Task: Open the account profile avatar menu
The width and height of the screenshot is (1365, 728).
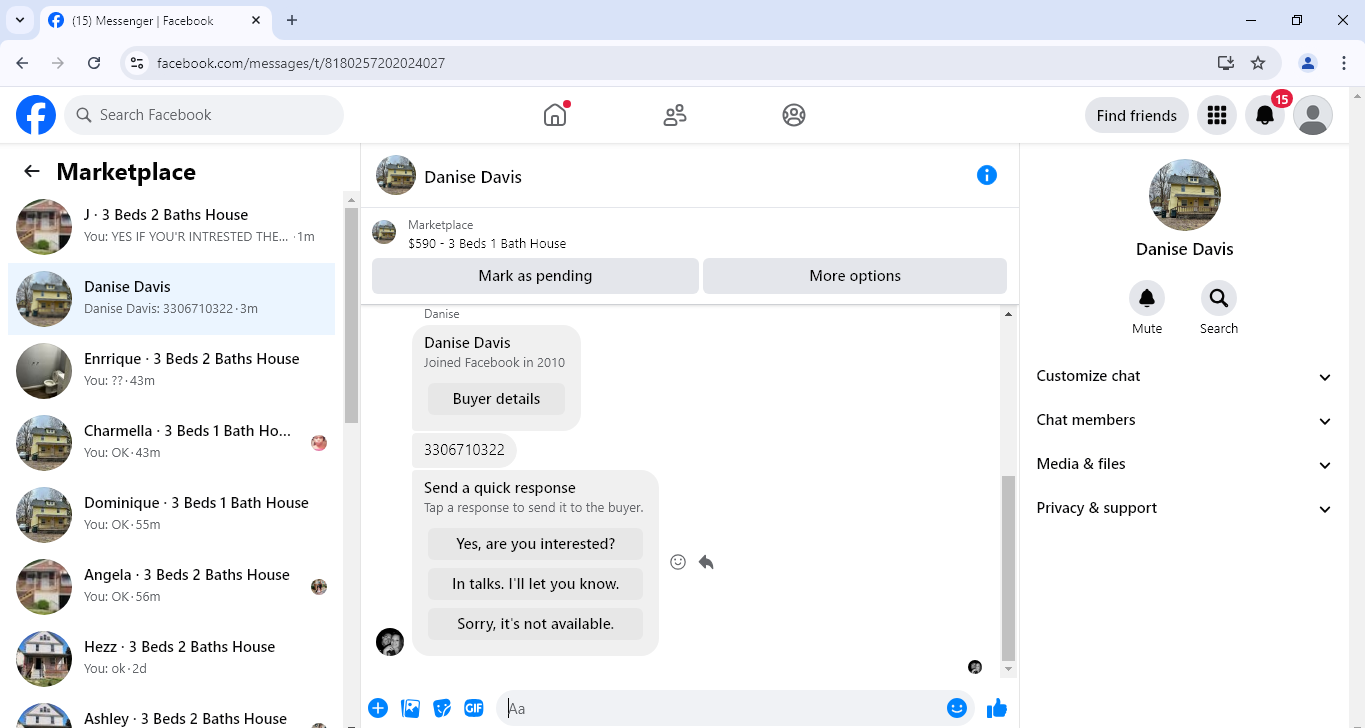Action: 1313,115
